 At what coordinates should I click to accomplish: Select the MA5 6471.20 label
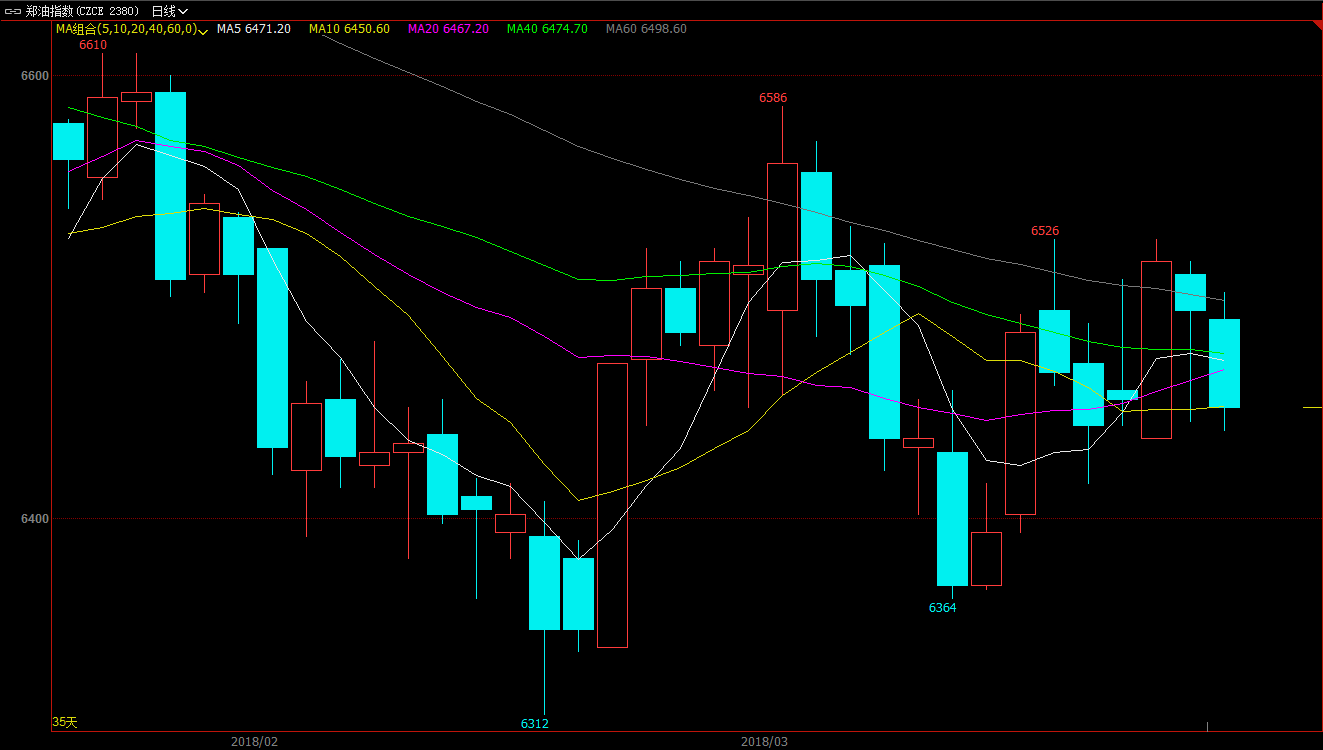tap(254, 29)
